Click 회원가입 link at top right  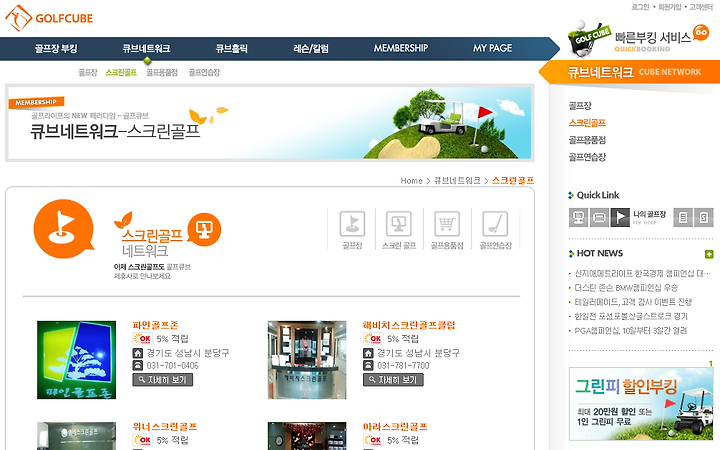669,7
